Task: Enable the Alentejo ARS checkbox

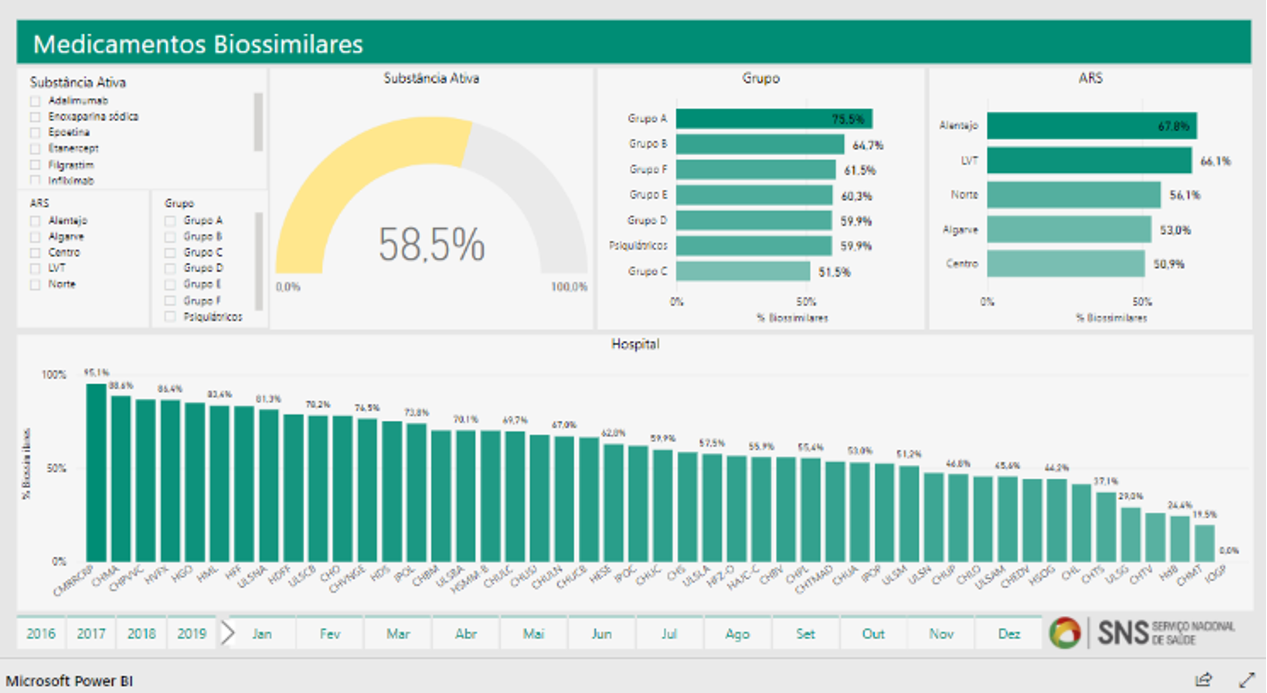Action: 36,220
